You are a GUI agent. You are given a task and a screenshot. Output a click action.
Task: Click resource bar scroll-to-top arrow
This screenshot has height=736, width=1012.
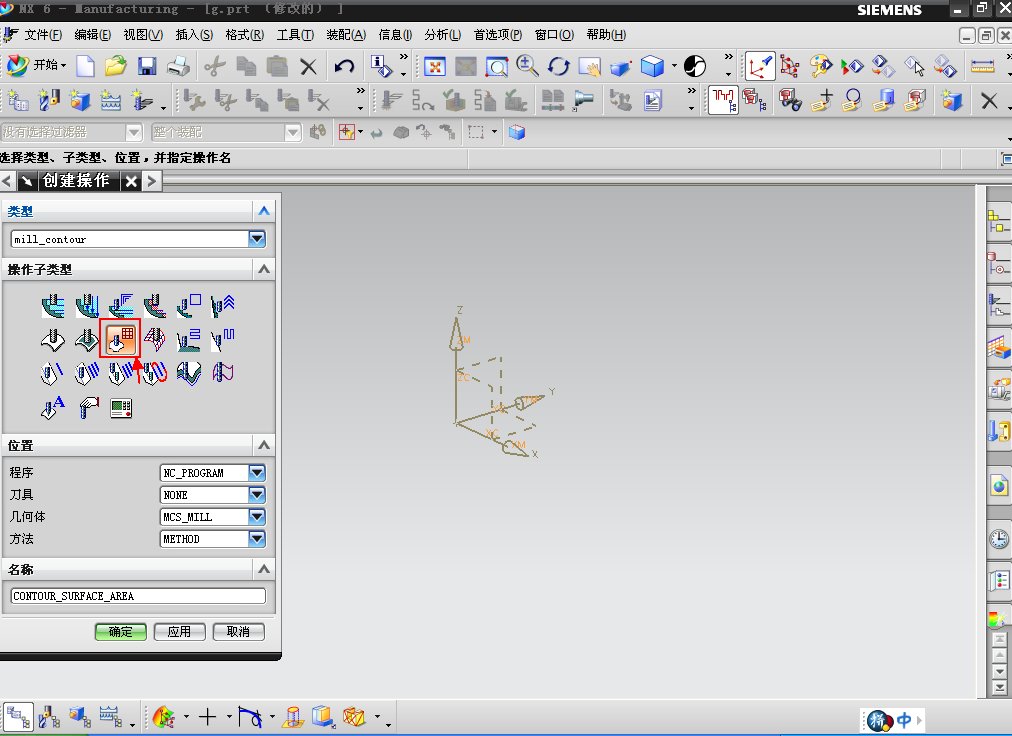coord(999,639)
